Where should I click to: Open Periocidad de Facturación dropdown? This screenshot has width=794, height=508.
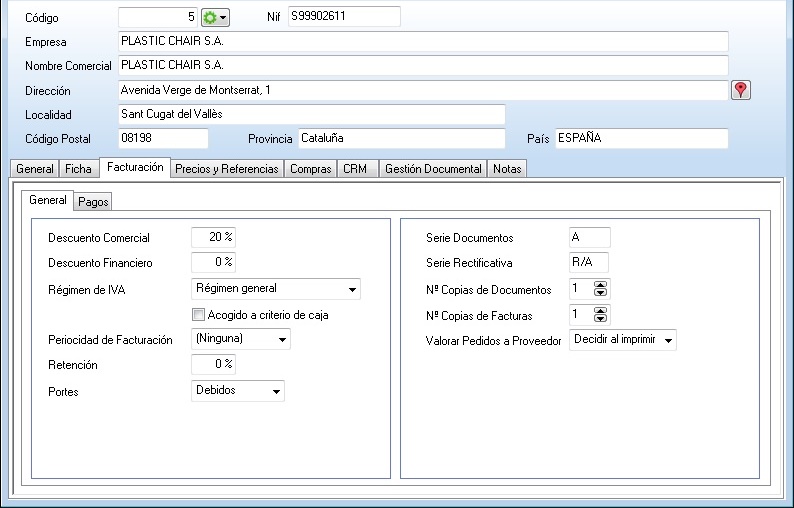coord(282,339)
